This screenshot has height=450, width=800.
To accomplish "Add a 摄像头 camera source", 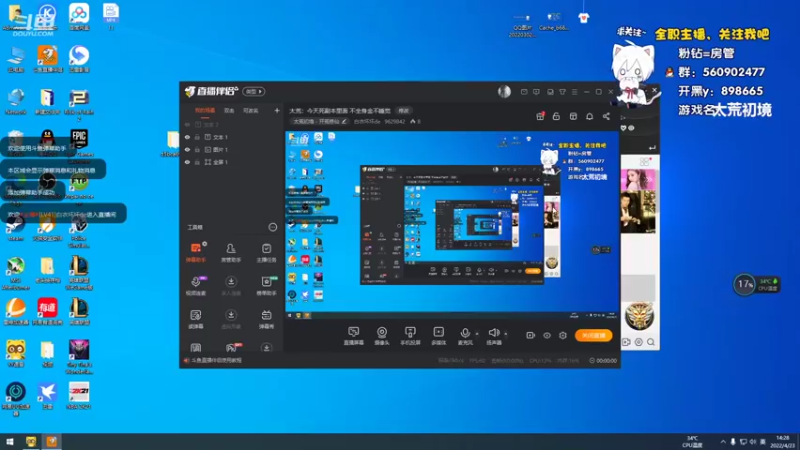I will point(382,336).
